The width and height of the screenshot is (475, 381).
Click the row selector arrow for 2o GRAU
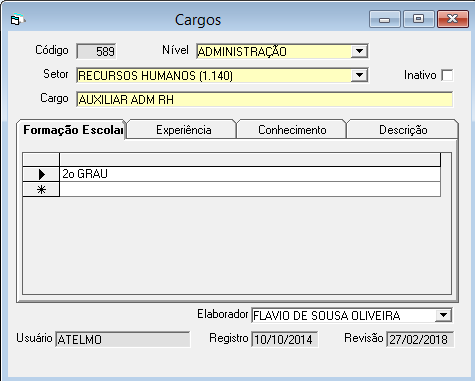point(41,174)
